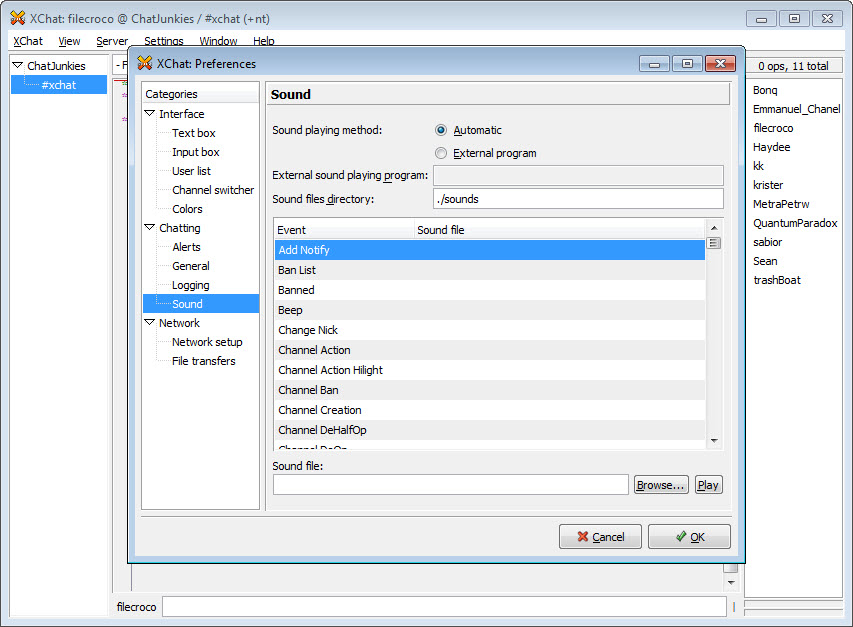The height and width of the screenshot is (627, 853).
Task: Select Network setup category
Action: (207, 342)
